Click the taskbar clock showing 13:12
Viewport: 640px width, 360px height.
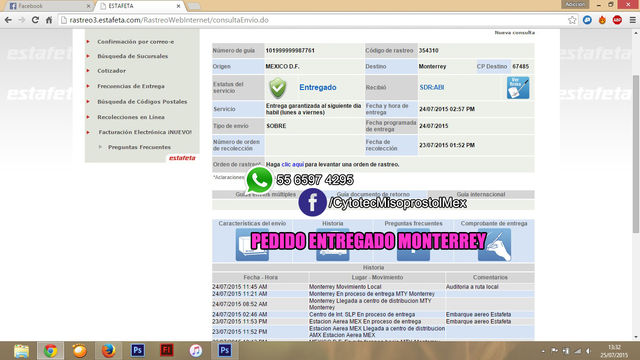click(614, 351)
